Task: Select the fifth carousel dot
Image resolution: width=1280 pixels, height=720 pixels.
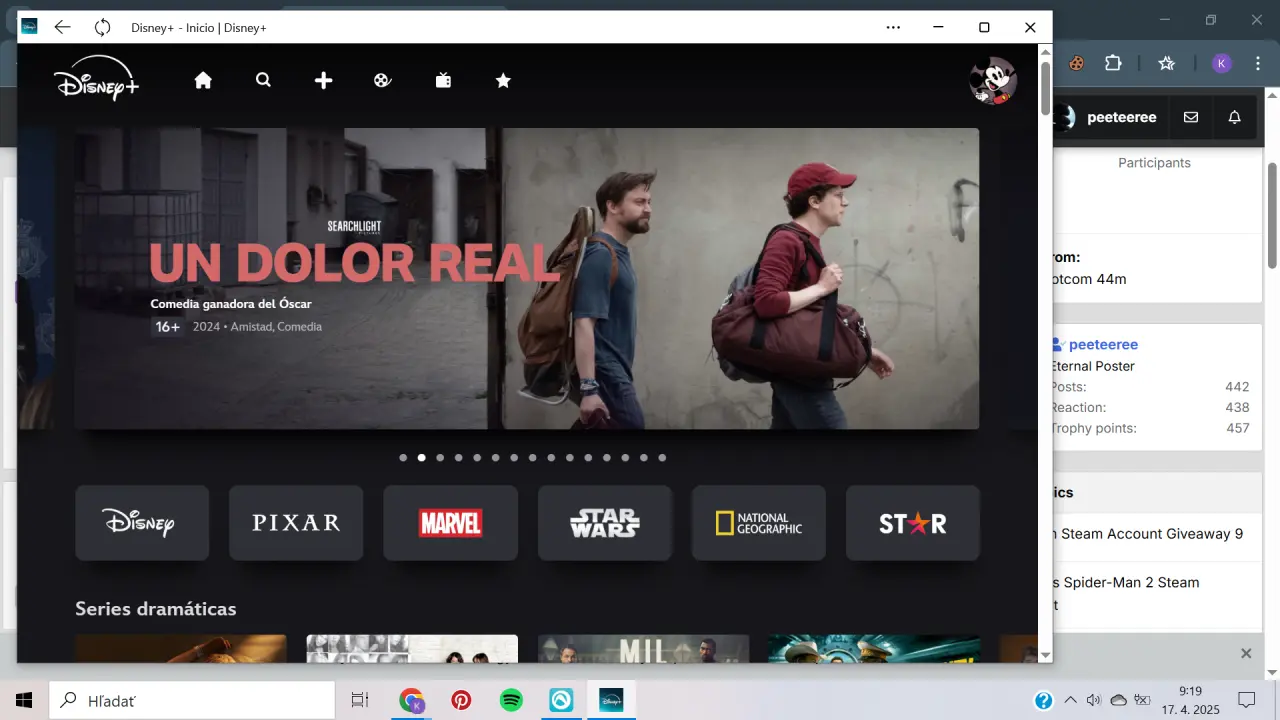Action: [477, 458]
